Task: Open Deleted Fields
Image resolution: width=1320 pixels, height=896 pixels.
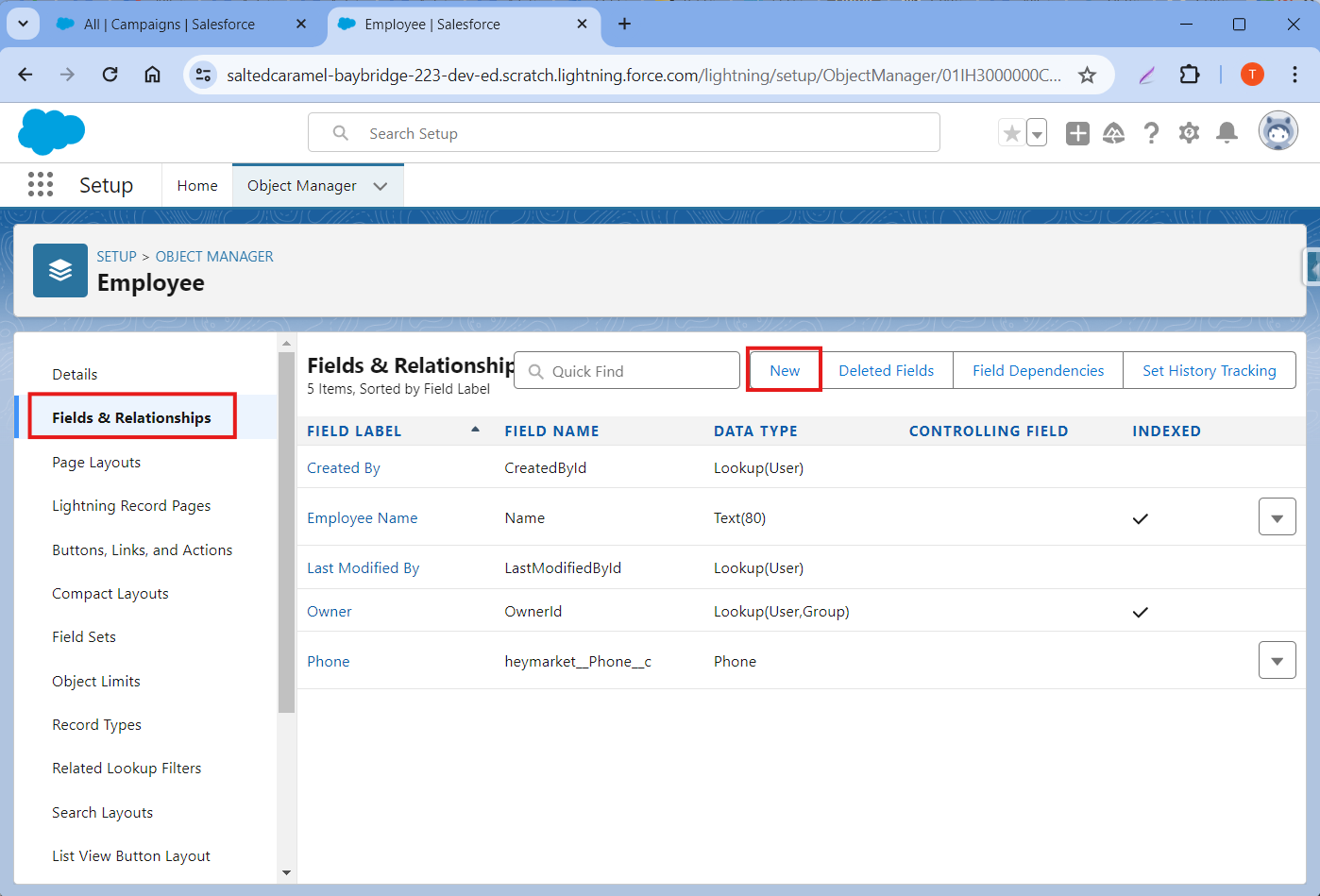Action: point(887,371)
